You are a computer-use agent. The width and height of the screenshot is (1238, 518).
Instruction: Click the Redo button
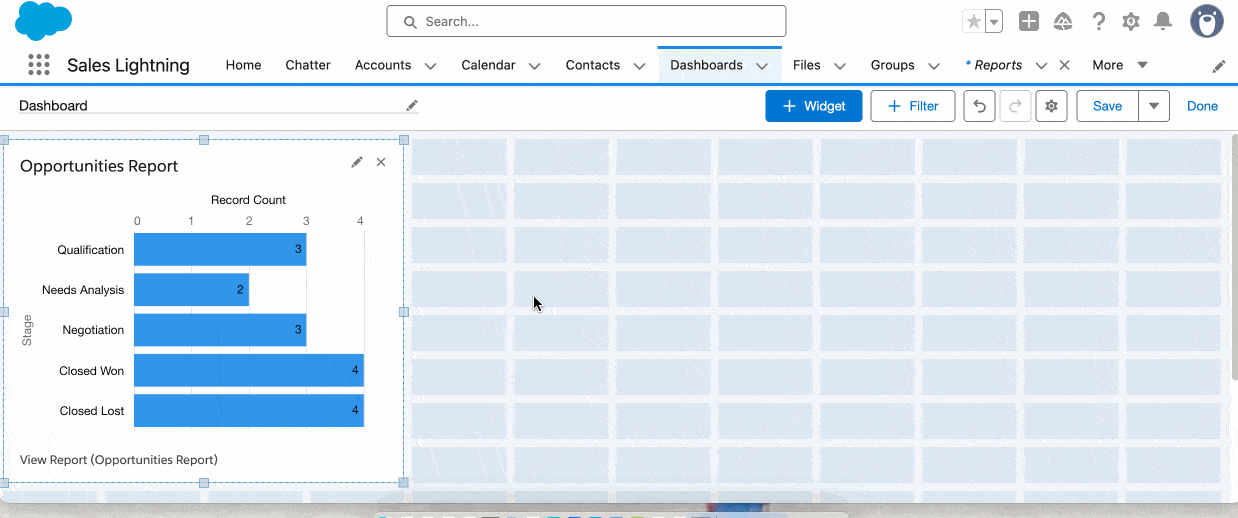(x=1014, y=106)
